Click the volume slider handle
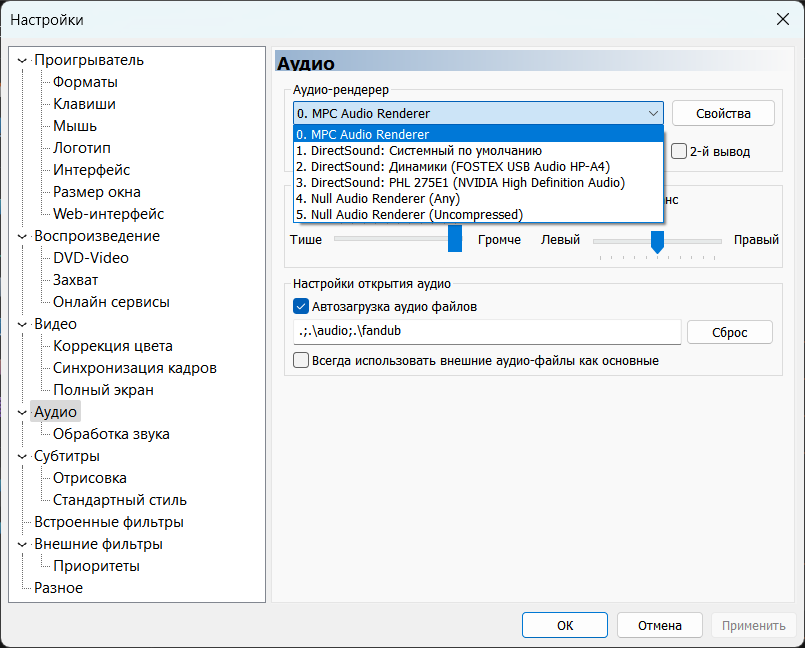This screenshot has height=648, width=805. 455,239
